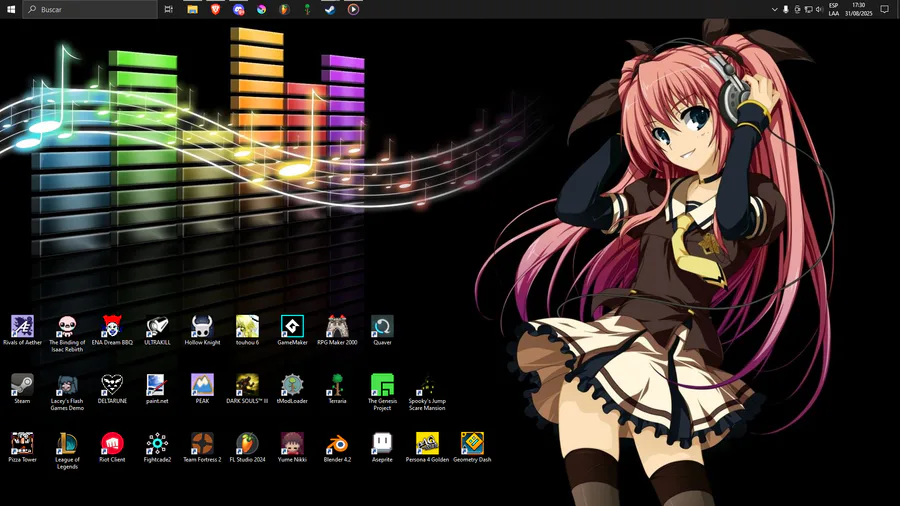The height and width of the screenshot is (506, 900).
Task: Select the DARK SOULS III icon
Action: tap(247, 385)
